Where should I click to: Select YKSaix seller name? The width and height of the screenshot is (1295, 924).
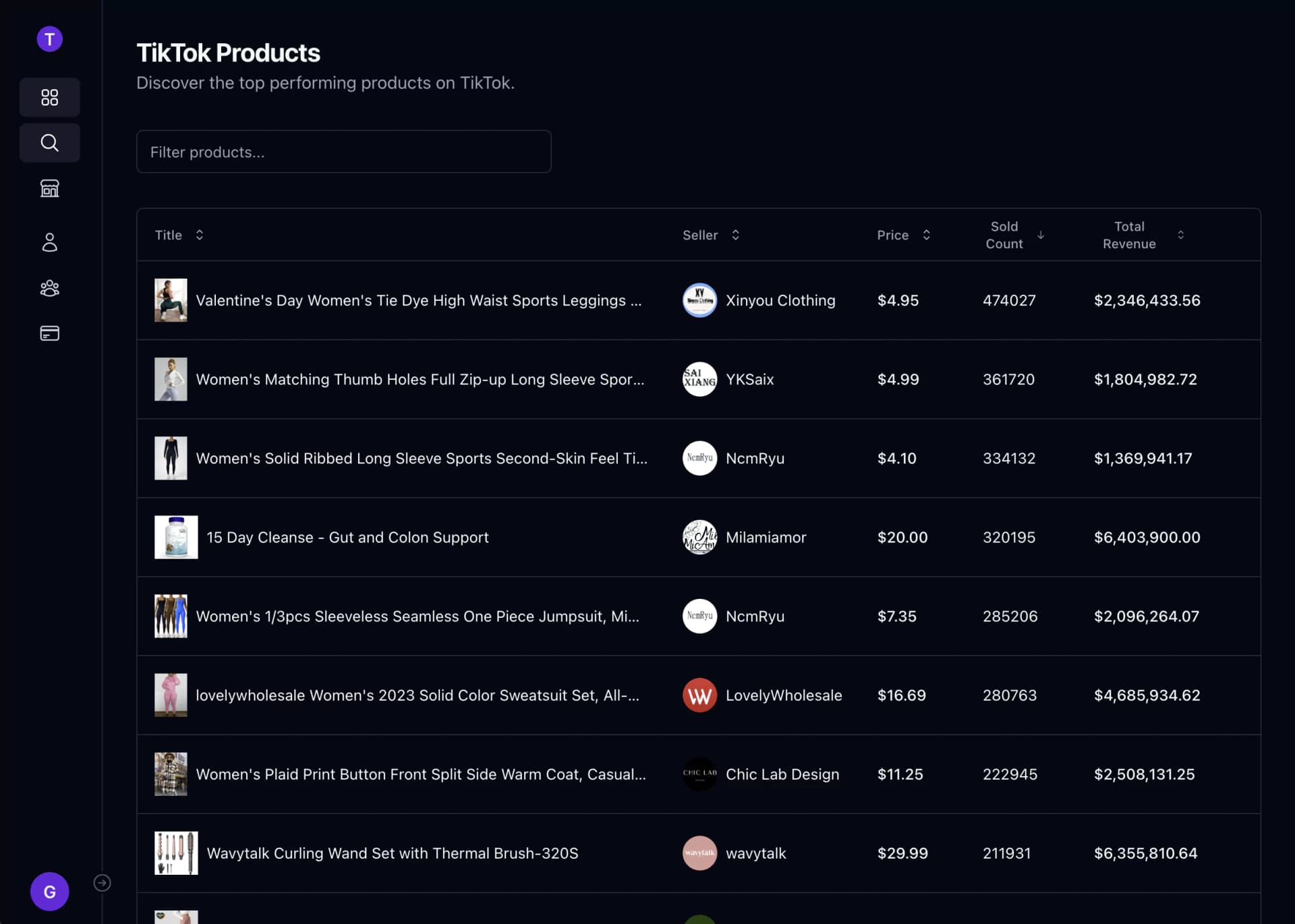pos(750,379)
